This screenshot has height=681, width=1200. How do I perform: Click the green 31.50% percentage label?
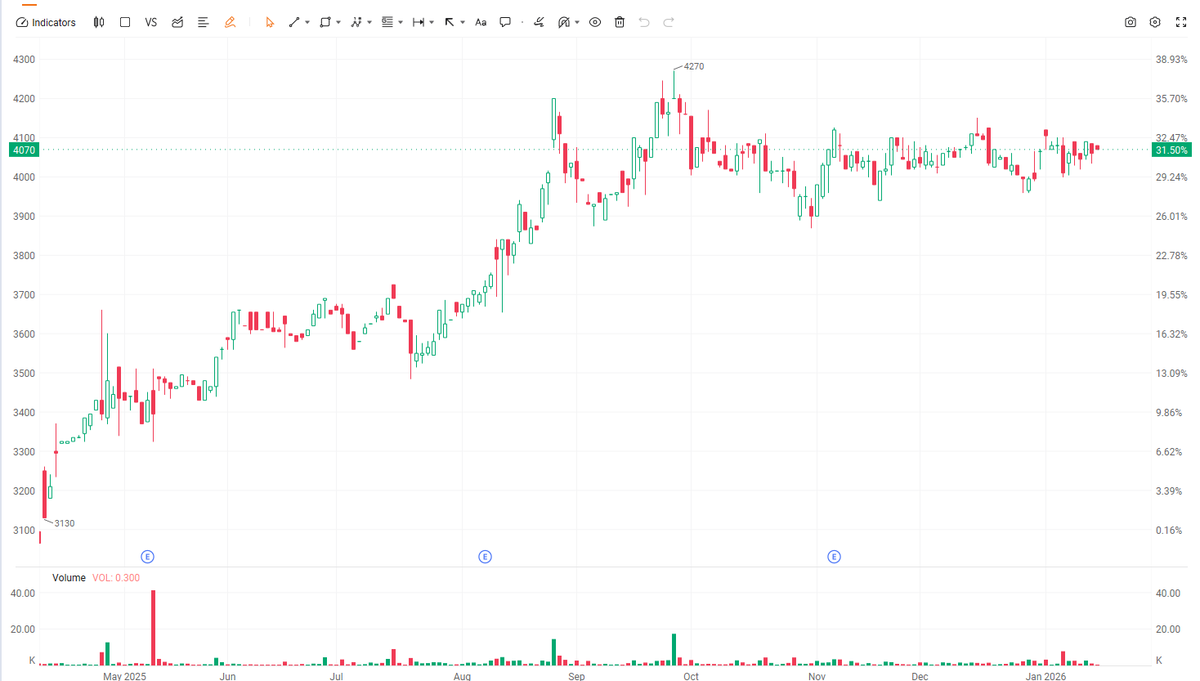click(x=1172, y=150)
